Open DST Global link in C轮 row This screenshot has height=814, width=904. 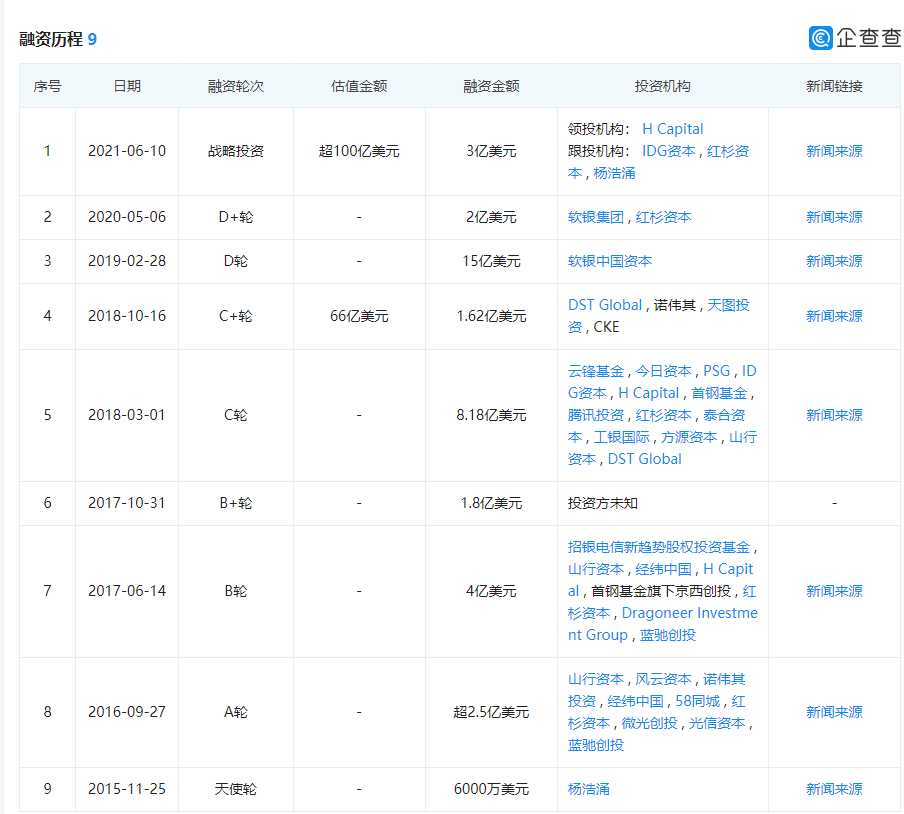click(x=645, y=459)
